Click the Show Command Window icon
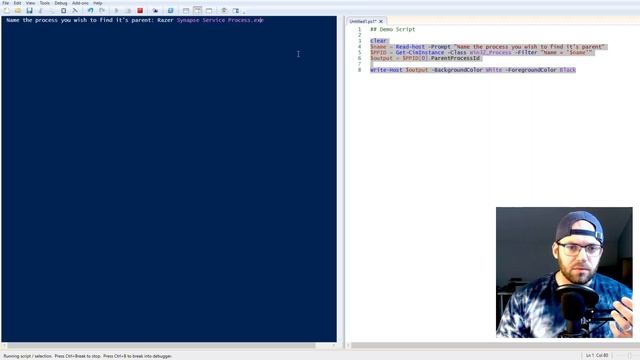The width and height of the screenshot is (640, 360). [x=224, y=11]
